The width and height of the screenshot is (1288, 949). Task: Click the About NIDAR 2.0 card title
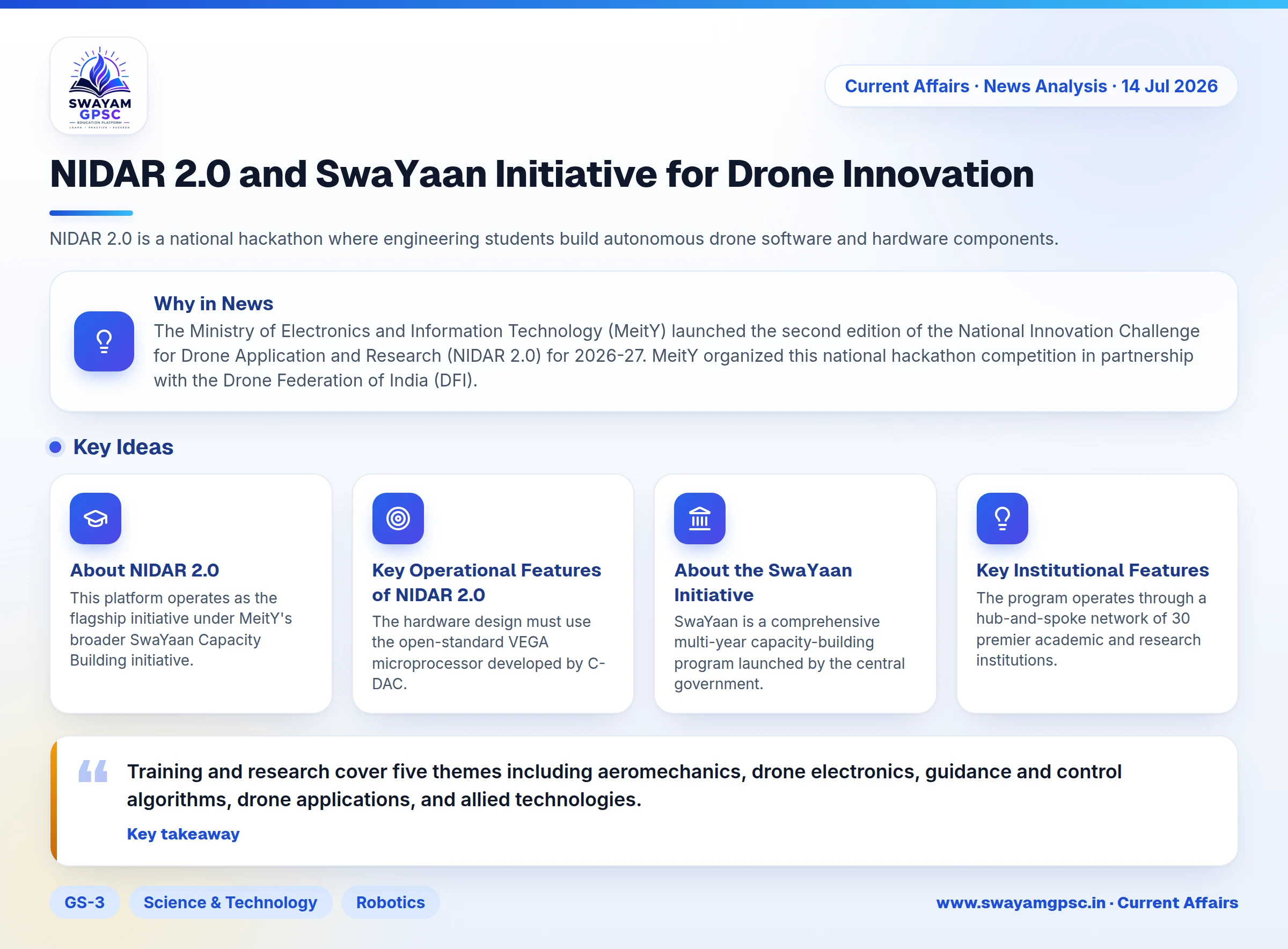point(144,570)
